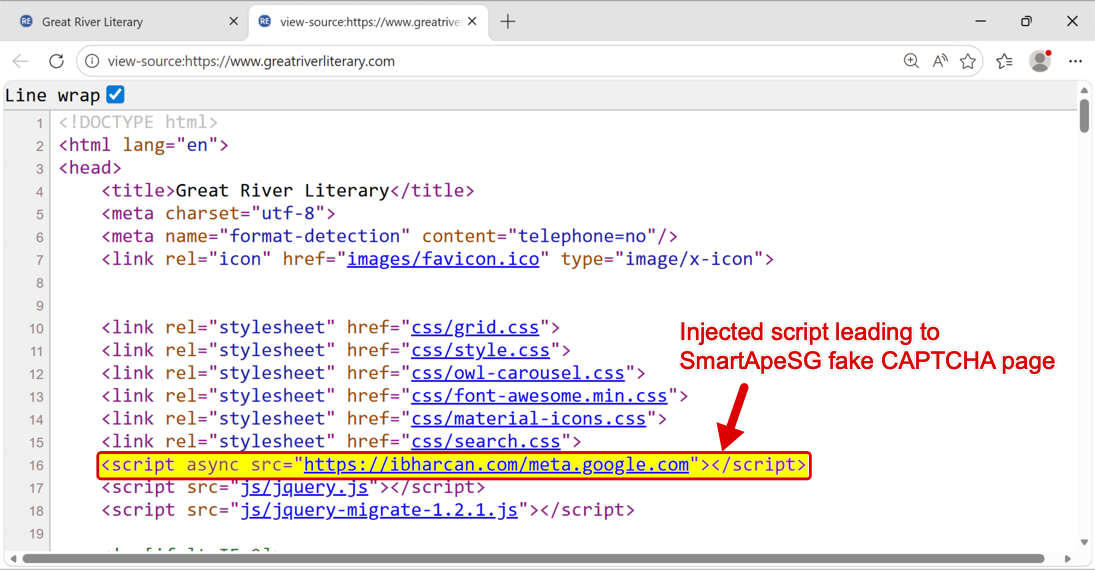Screen dimensions: 1095x570
Task: Open the zoom magnifier icon in address bar
Action: (x=911, y=61)
